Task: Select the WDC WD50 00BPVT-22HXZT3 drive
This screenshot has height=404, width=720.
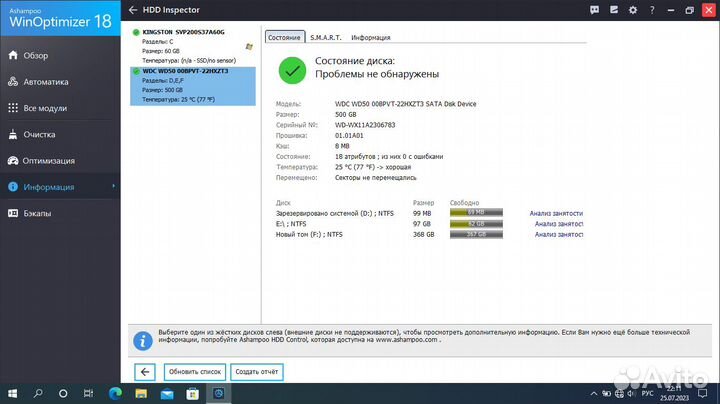Action: 192,86
